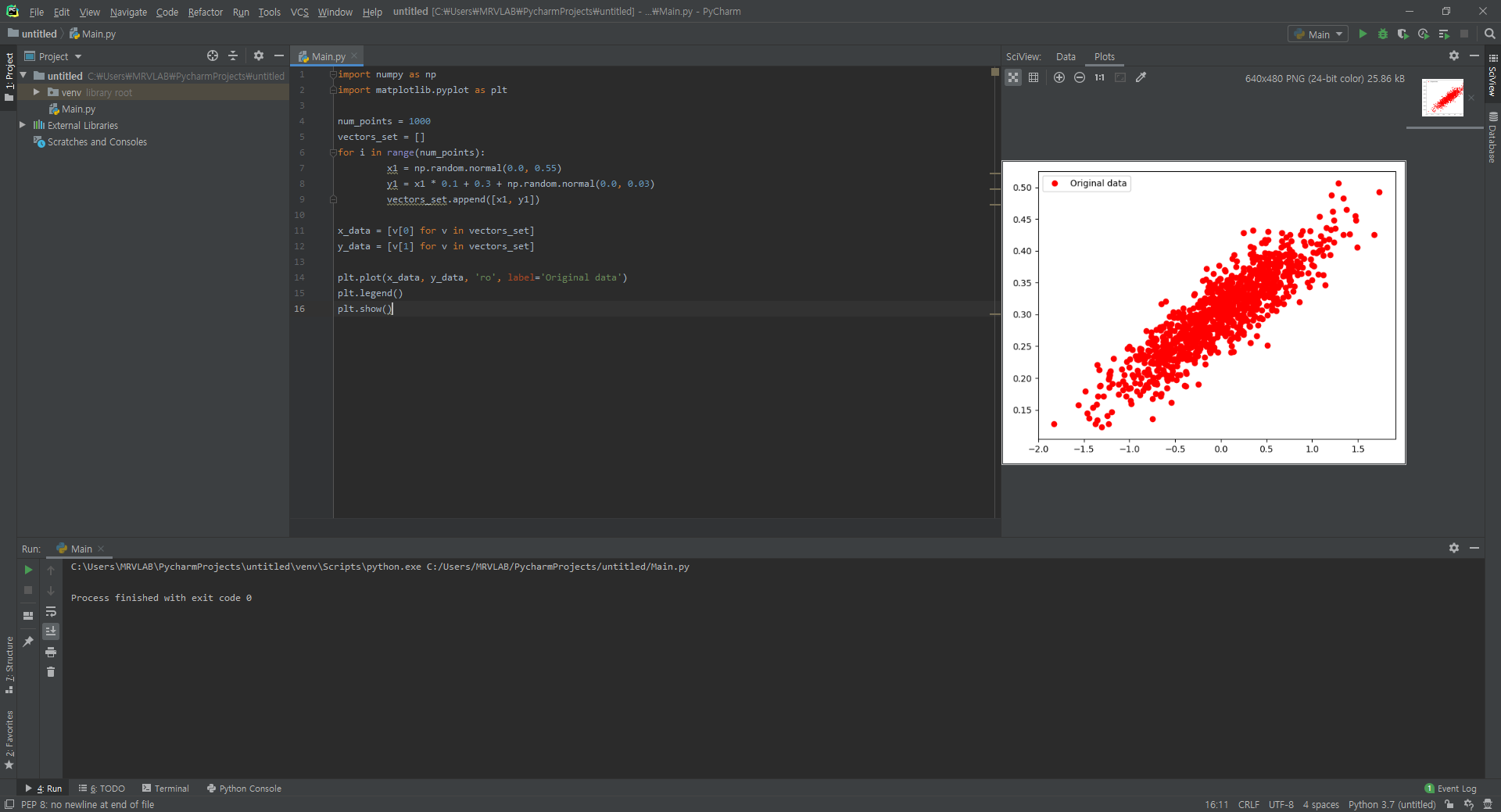Switch to SciView Plots tab
The height and width of the screenshot is (812, 1501).
click(x=1105, y=56)
